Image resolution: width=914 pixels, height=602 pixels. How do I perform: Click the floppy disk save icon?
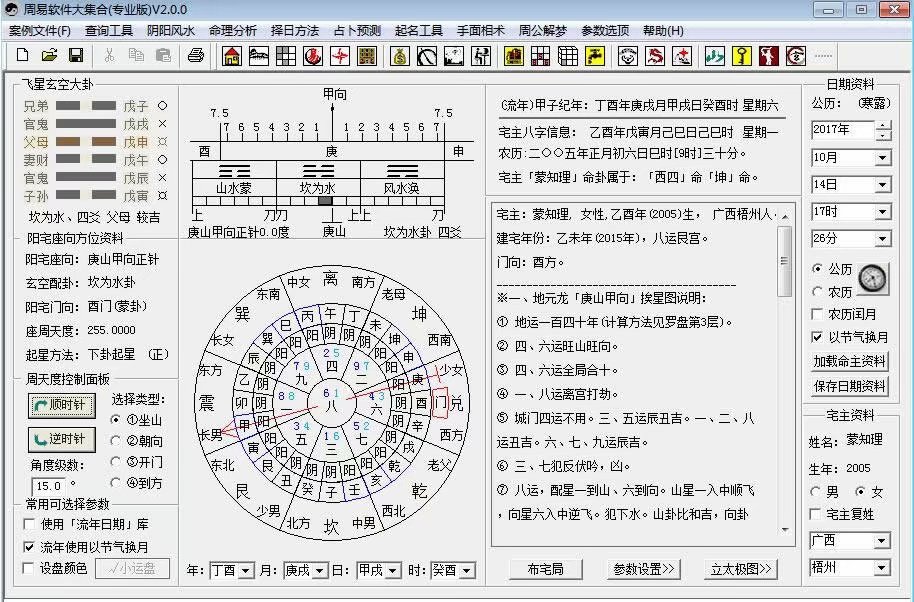pyautogui.click(x=74, y=55)
